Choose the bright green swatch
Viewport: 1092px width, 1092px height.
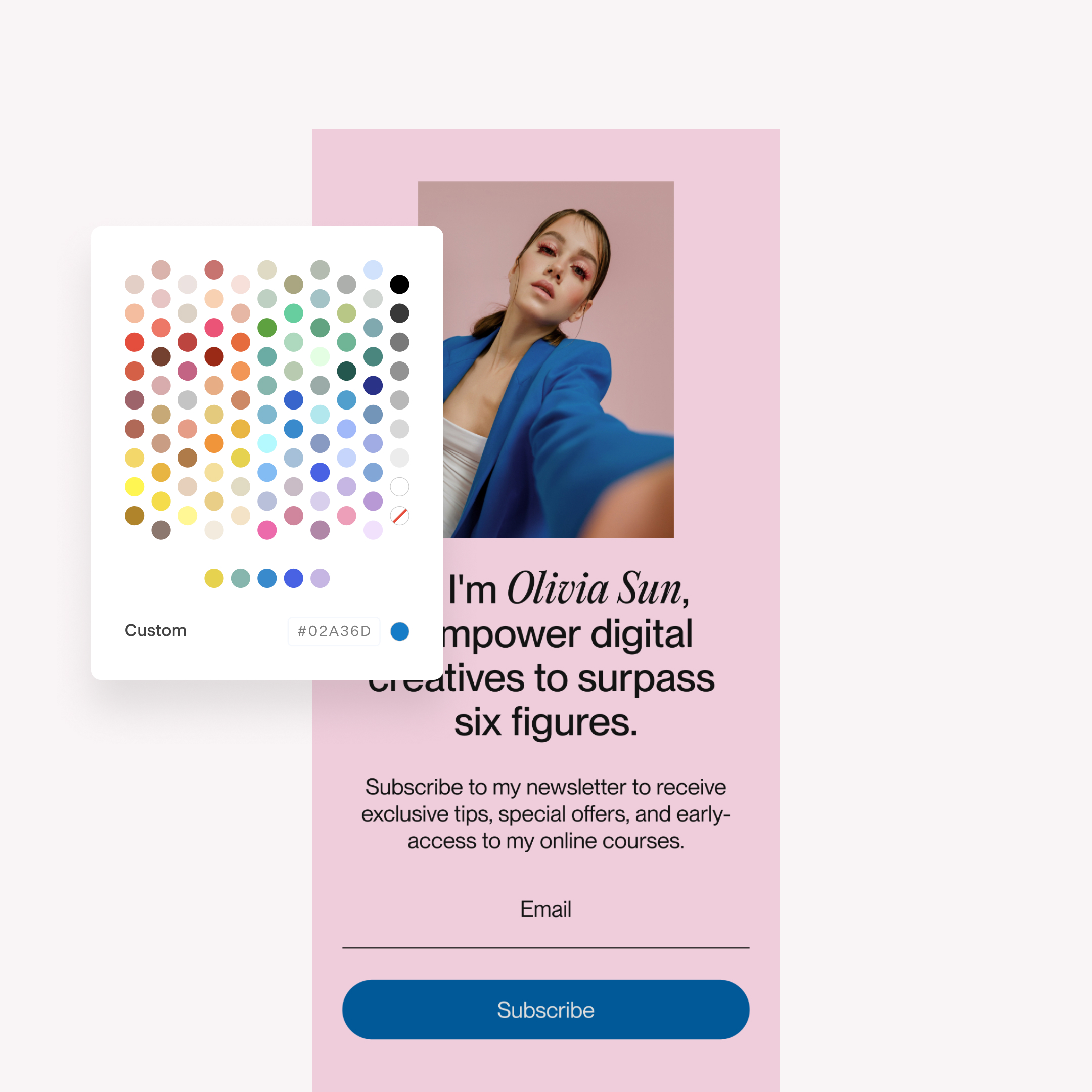267,327
